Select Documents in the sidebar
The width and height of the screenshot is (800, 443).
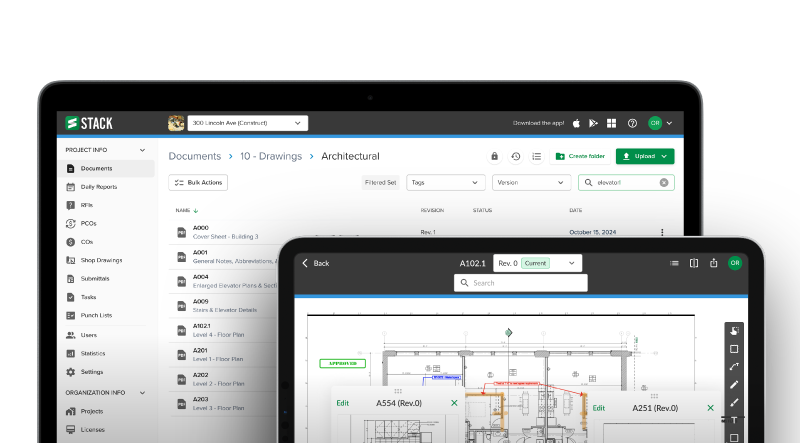(x=106, y=168)
